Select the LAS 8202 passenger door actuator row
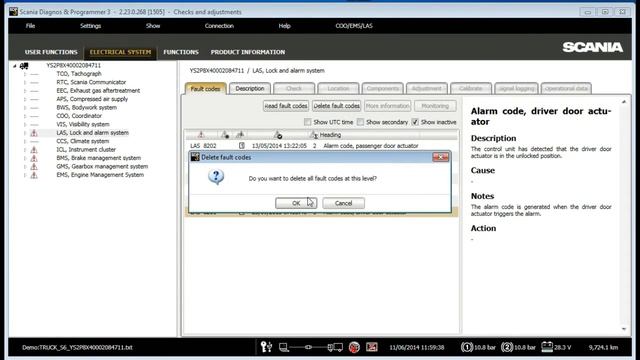This screenshot has width=640, height=360. 322,146
